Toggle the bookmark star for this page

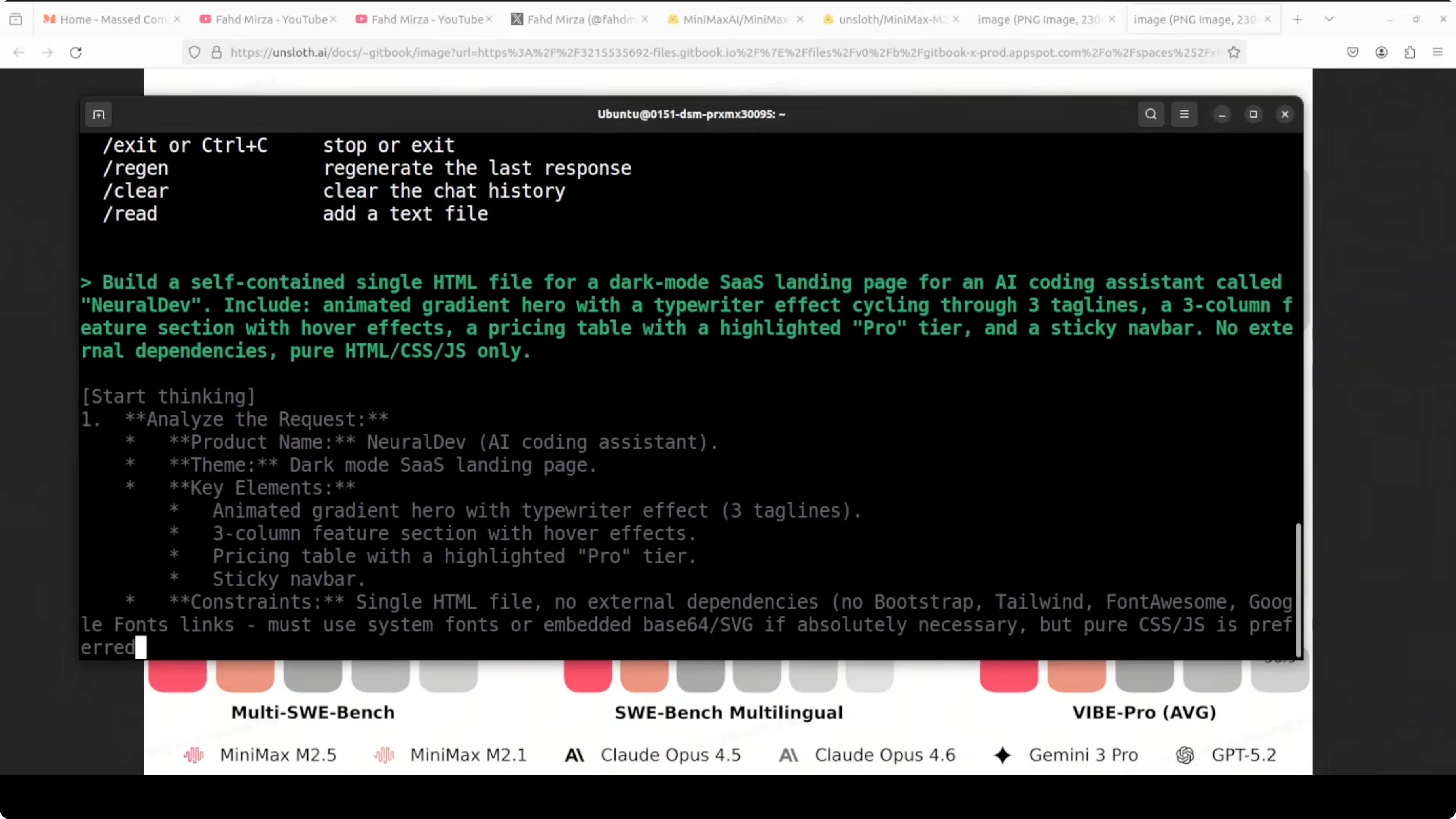(1234, 52)
